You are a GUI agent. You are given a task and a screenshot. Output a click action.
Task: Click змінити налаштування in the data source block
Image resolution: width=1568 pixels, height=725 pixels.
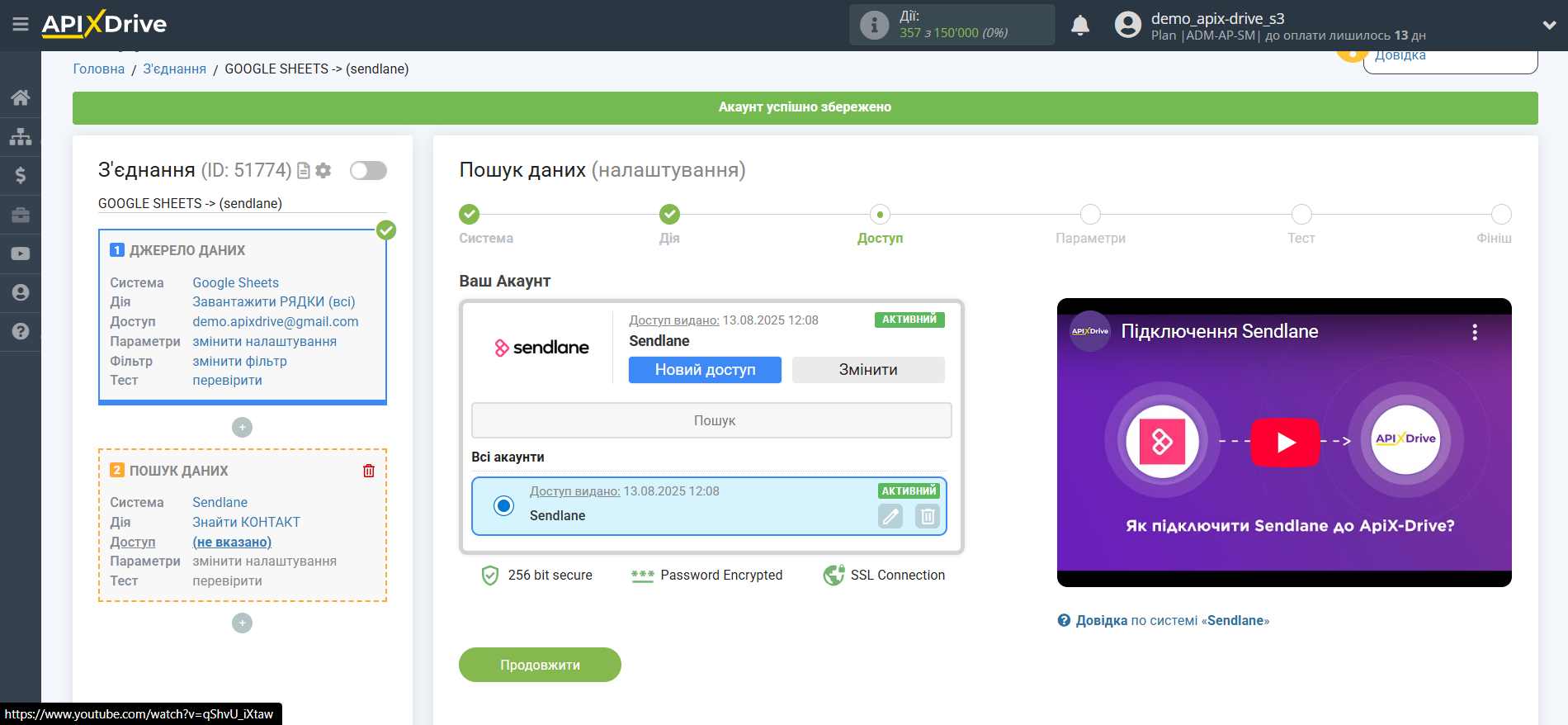[265, 341]
